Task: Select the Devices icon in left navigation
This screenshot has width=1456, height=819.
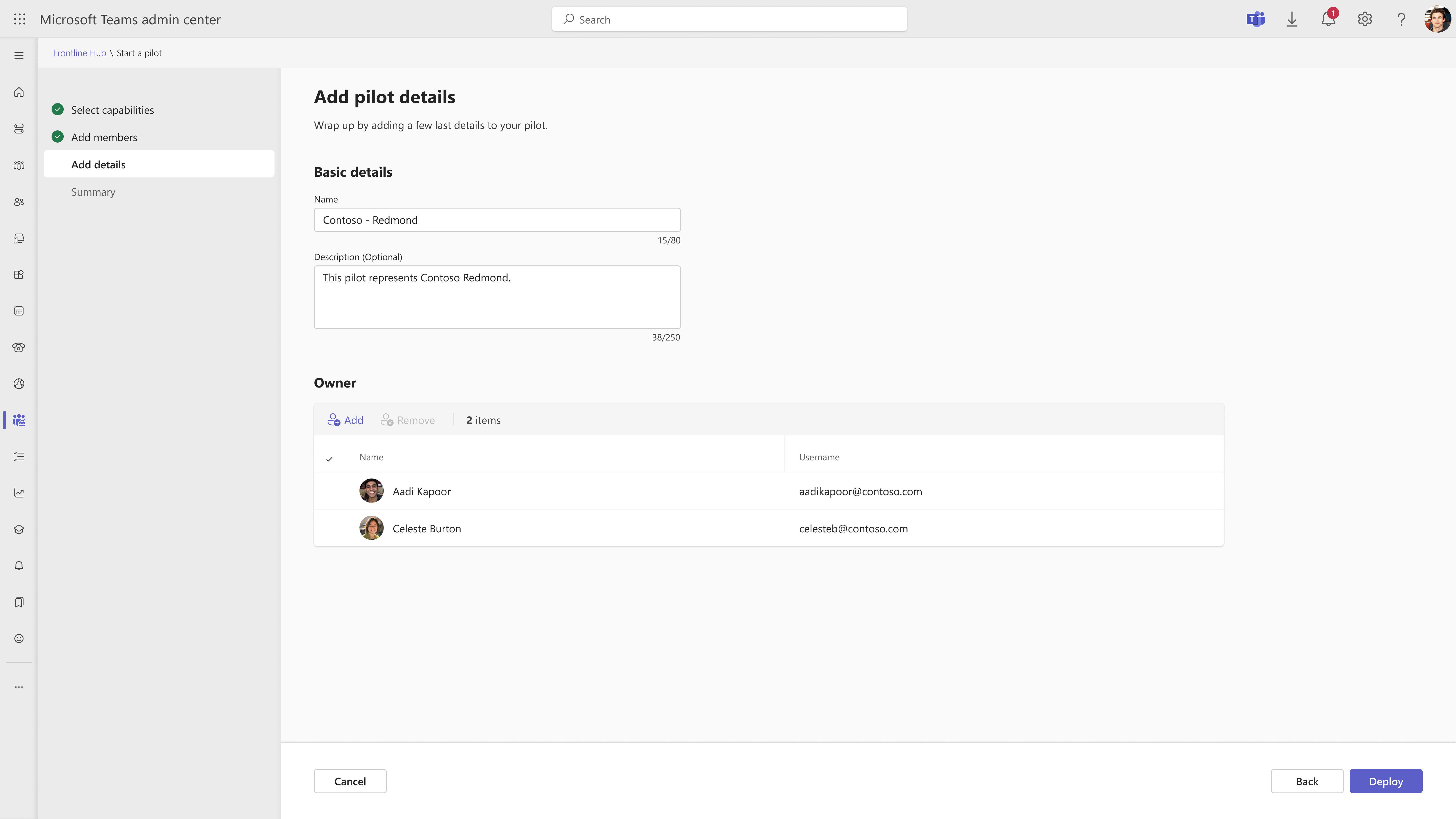Action: 19,238
